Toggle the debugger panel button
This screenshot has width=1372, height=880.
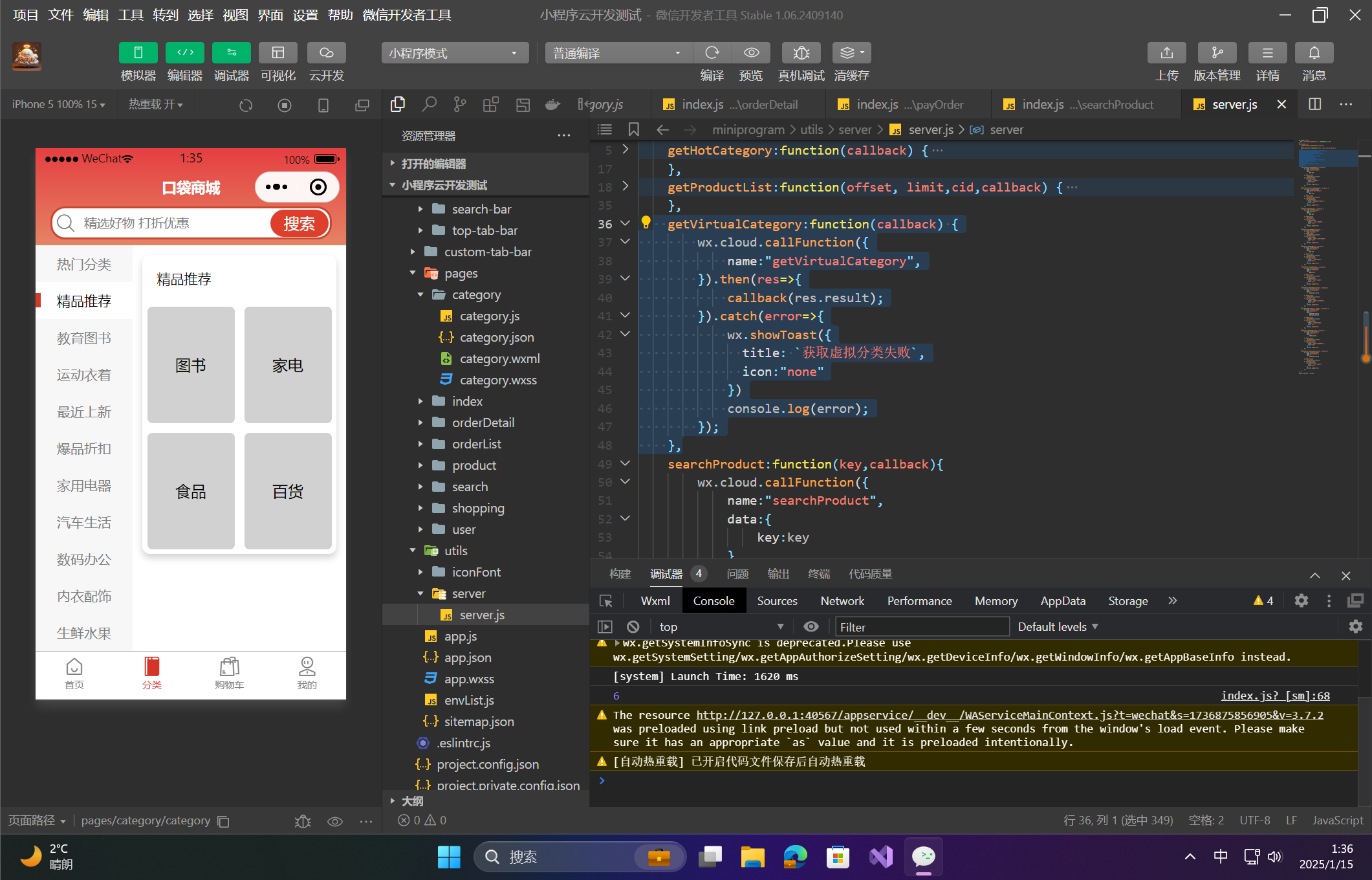[x=231, y=53]
